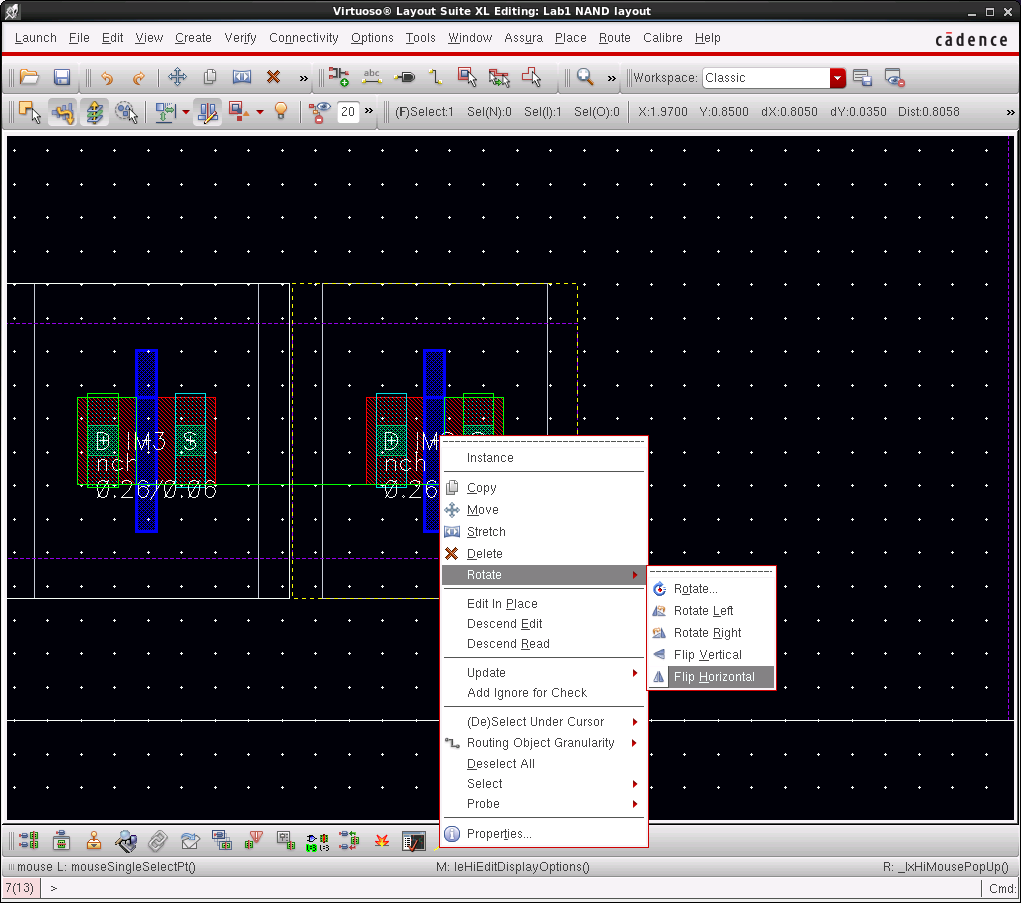This screenshot has width=1021, height=903.
Task: Click Add Ignore for Check entry
Action: (x=544, y=693)
